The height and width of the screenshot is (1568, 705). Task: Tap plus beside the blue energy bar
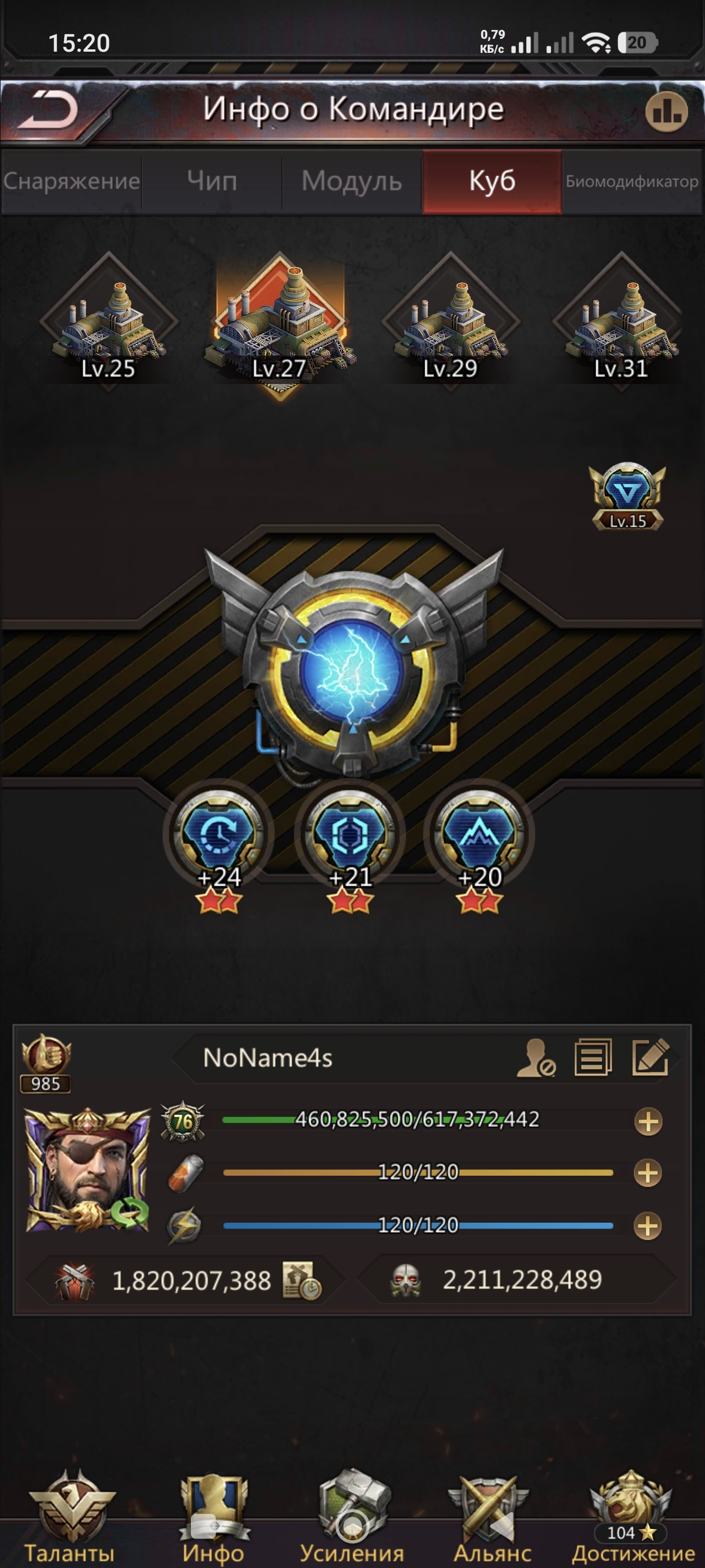click(x=648, y=1226)
